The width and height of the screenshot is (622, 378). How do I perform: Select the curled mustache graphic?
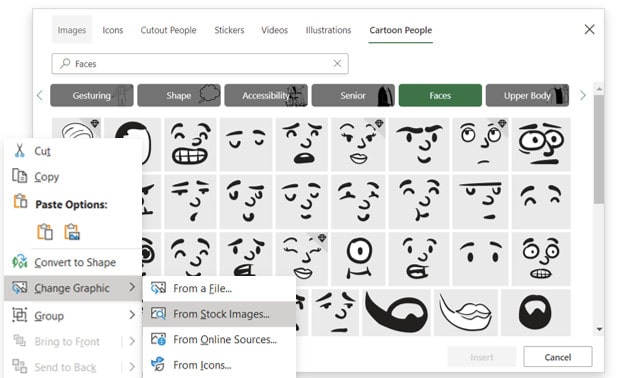point(396,313)
